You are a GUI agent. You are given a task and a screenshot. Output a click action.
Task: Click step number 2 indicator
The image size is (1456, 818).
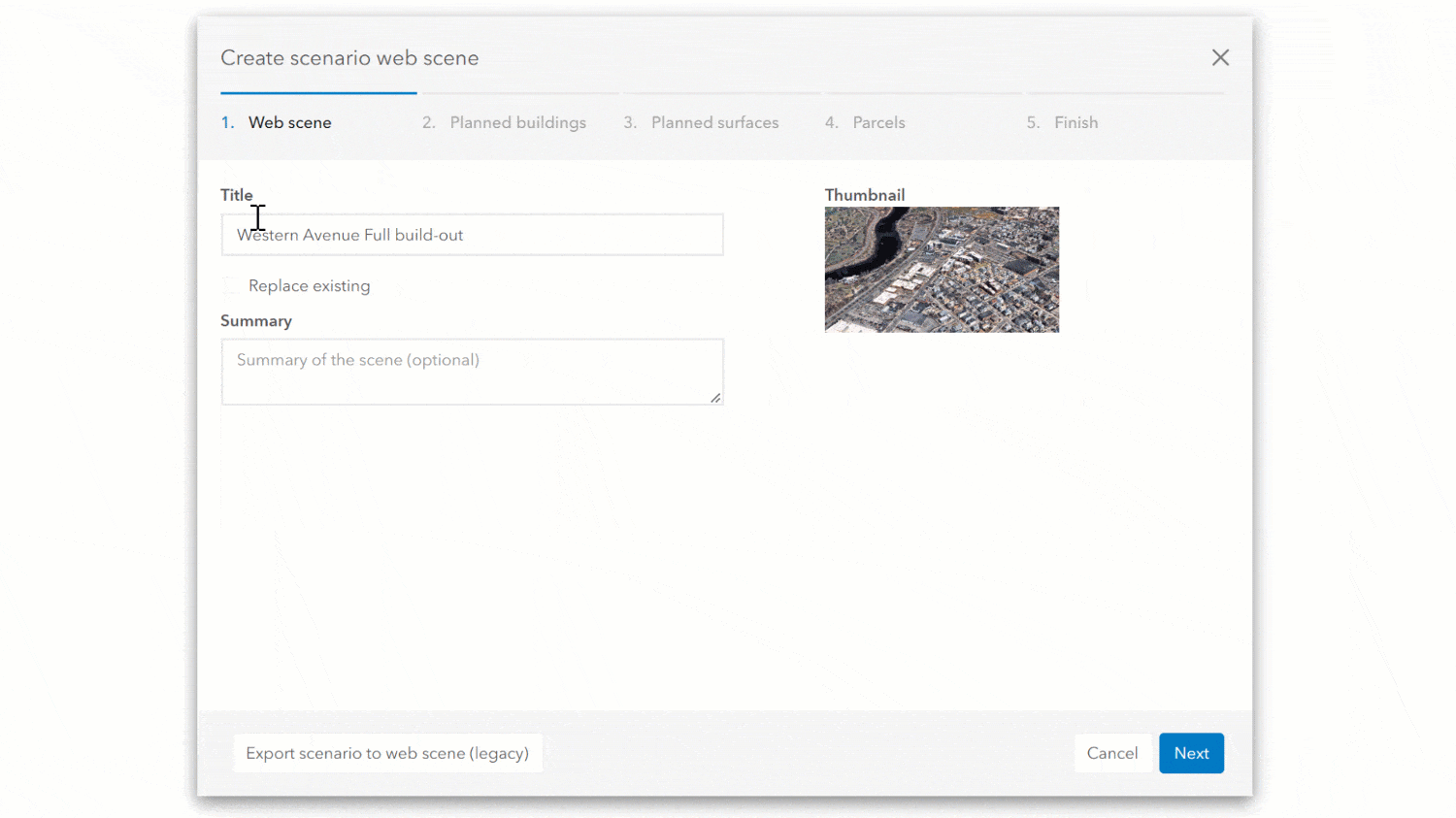click(x=428, y=122)
